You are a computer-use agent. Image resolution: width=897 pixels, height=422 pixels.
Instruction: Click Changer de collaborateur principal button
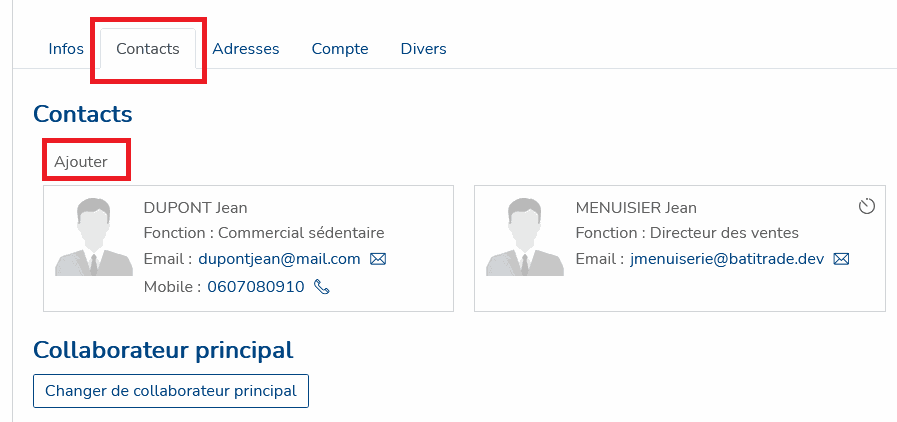click(x=171, y=391)
